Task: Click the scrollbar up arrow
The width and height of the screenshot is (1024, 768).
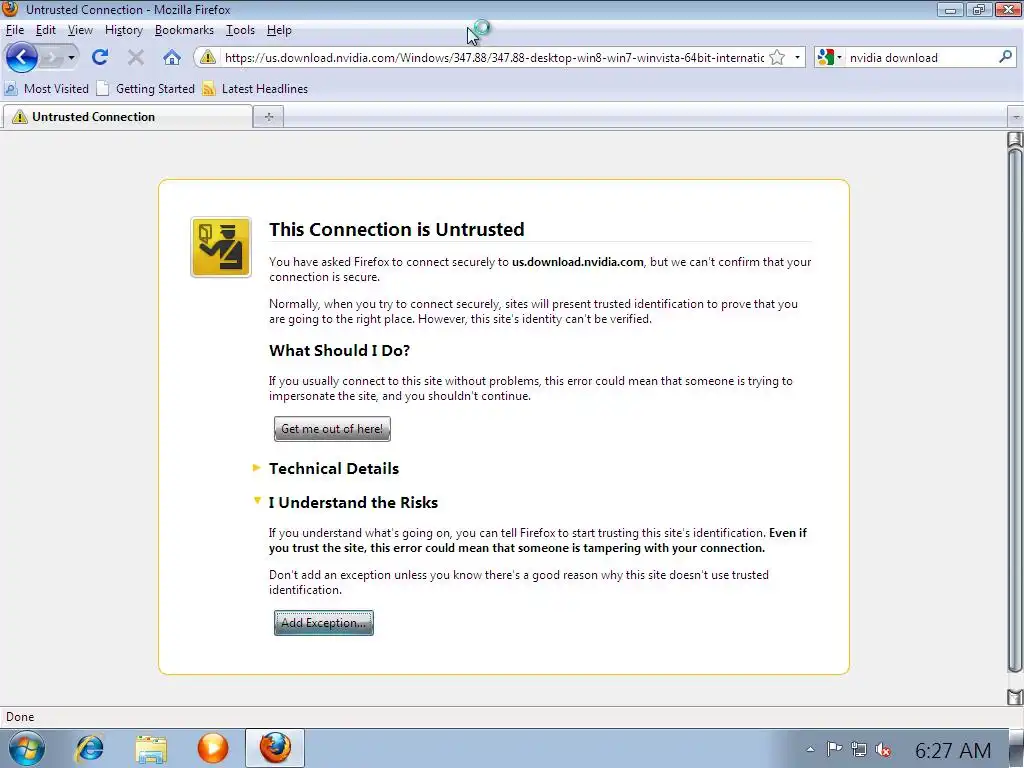Action: click(x=1015, y=139)
